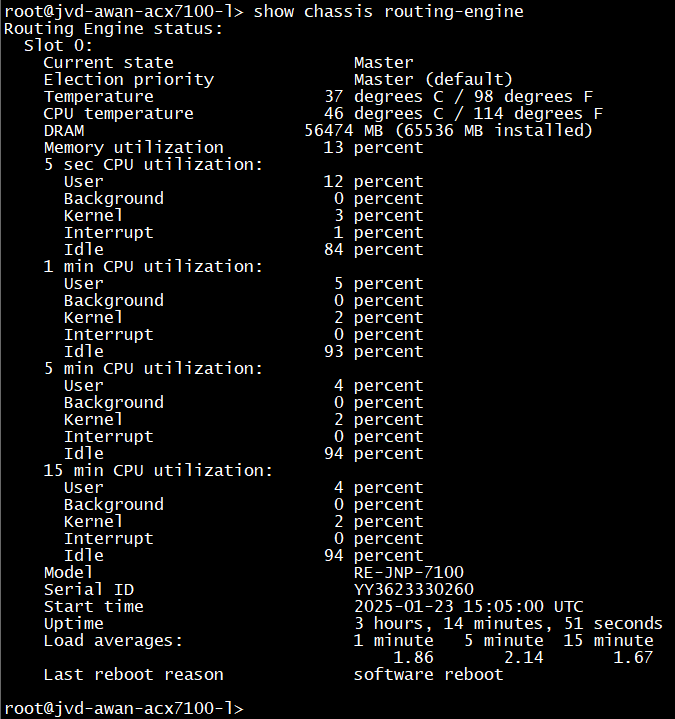Click the serial ID 'YY3623330260'
This screenshot has width=675, height=719.
(413, 589)
